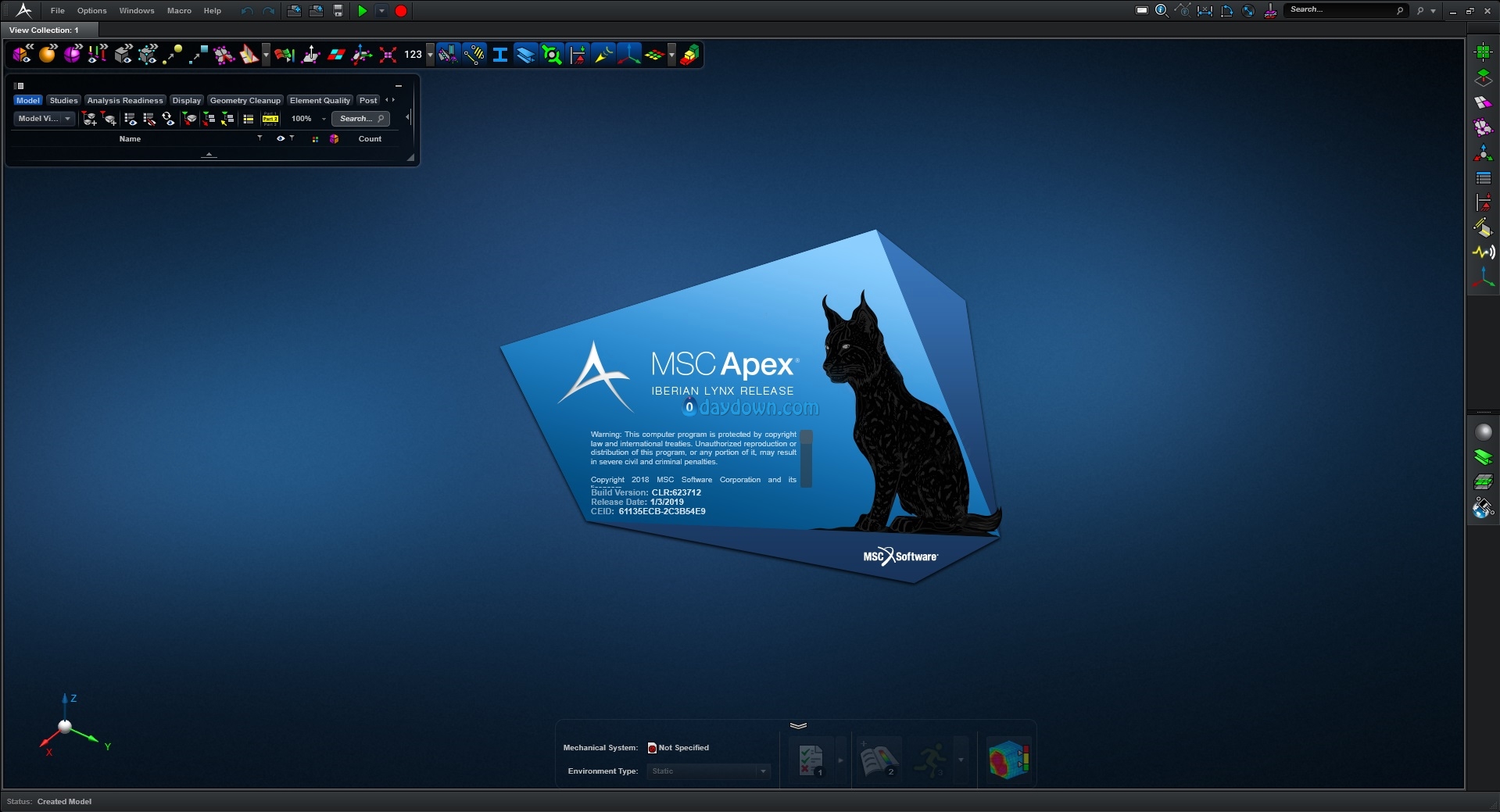This screenshot has height=812, width=1500.
Task: Click the orange sphere tool in toolbar
Action: [47, 54]
